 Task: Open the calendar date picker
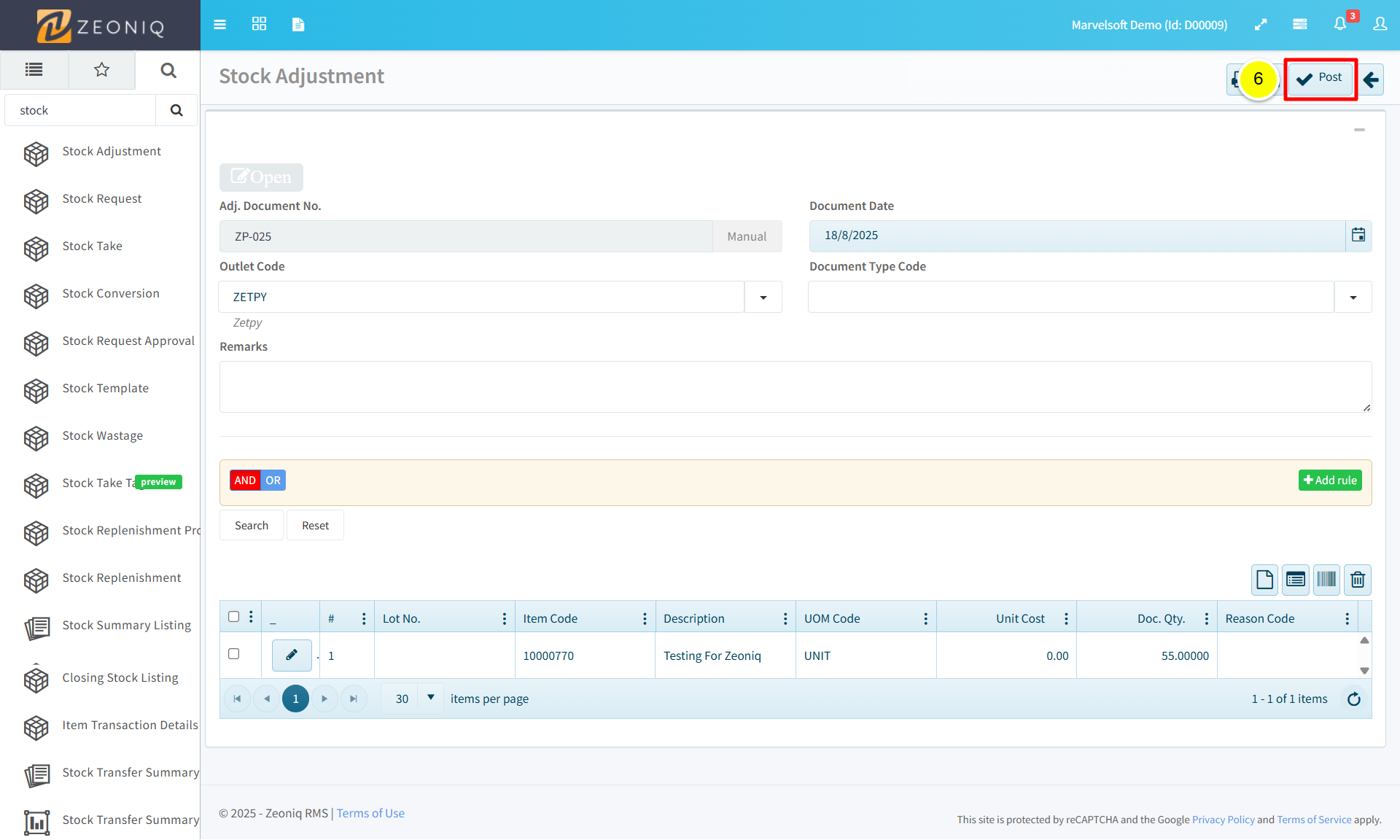(x=1358, y=236)
